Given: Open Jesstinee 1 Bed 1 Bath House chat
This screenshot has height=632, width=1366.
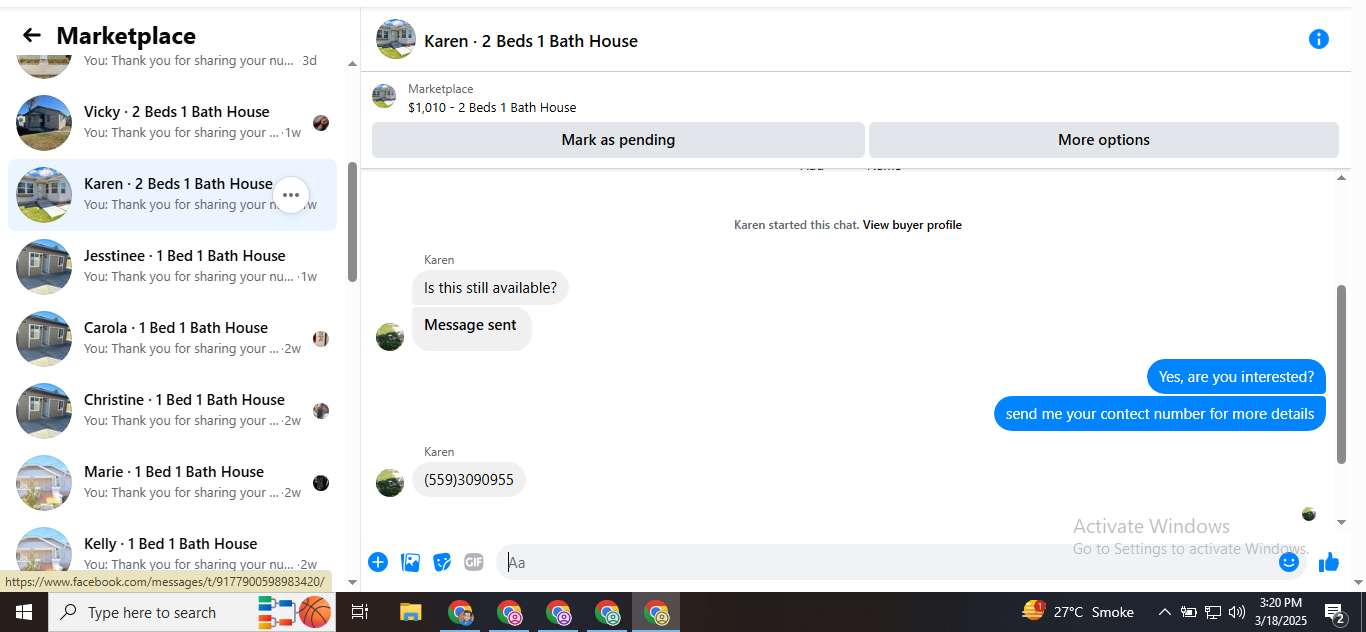Looking at the screenshot, I should pyautogui.click(x=172, y=267).
